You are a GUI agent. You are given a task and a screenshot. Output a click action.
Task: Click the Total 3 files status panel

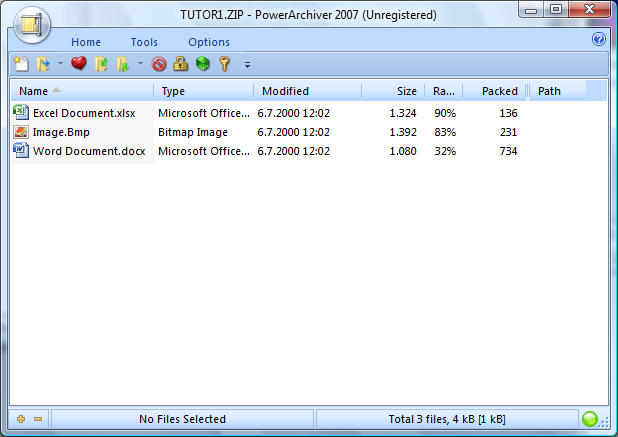(x=447, y=419)
